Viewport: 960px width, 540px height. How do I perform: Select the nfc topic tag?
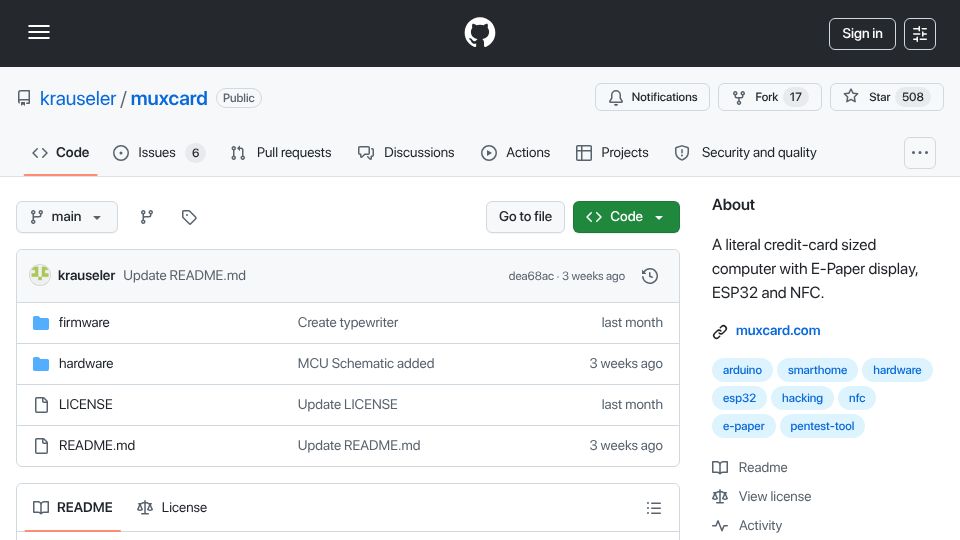[857, 399]
